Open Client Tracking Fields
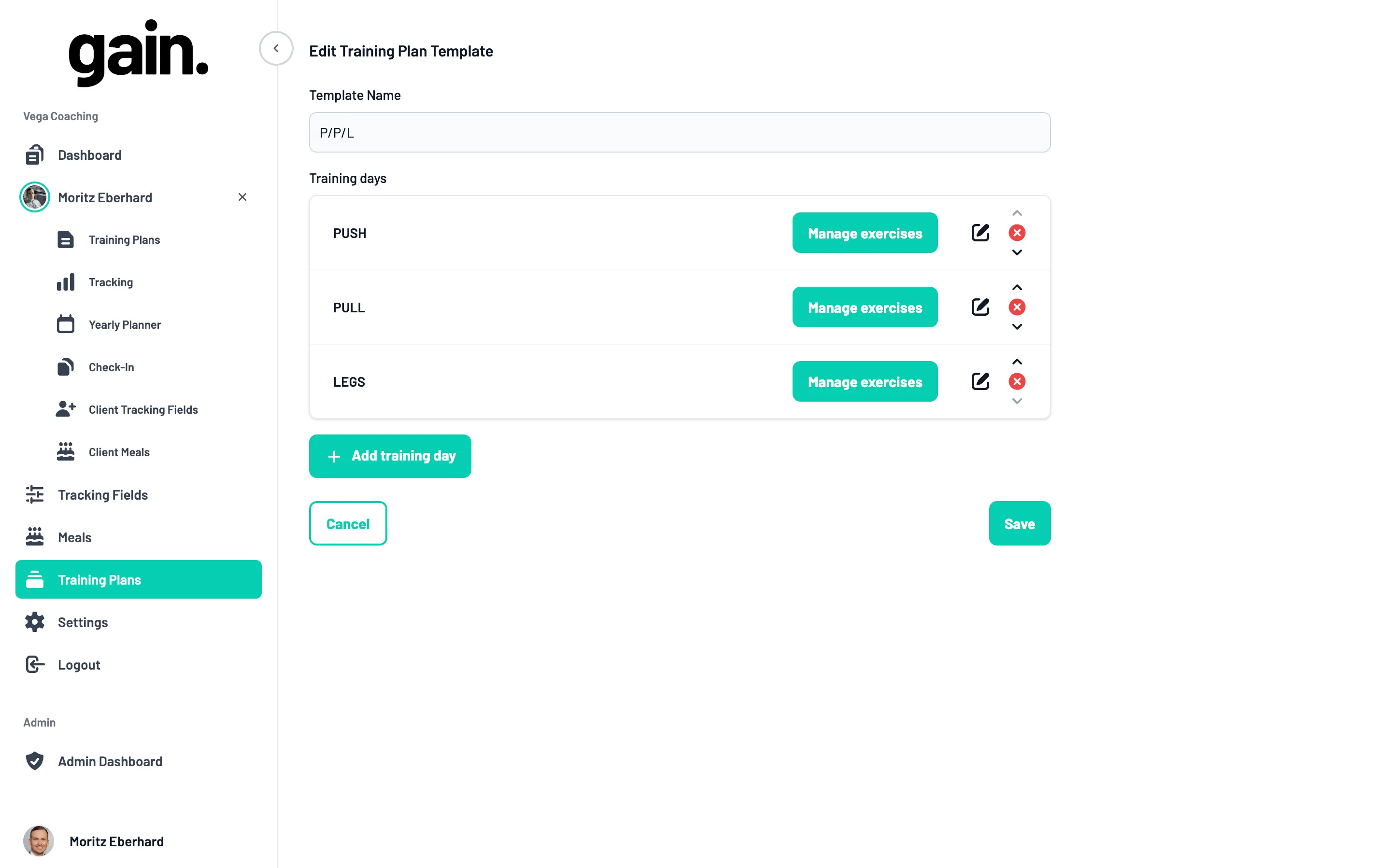This screenshot has width=1391, height=868. tap(143, 410)
